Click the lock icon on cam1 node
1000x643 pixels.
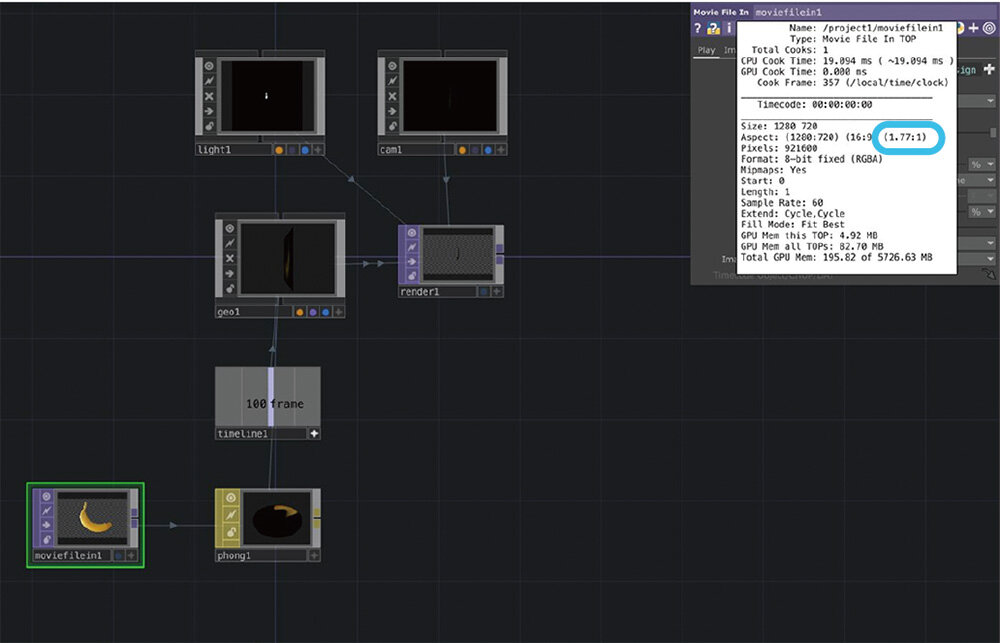392,127
